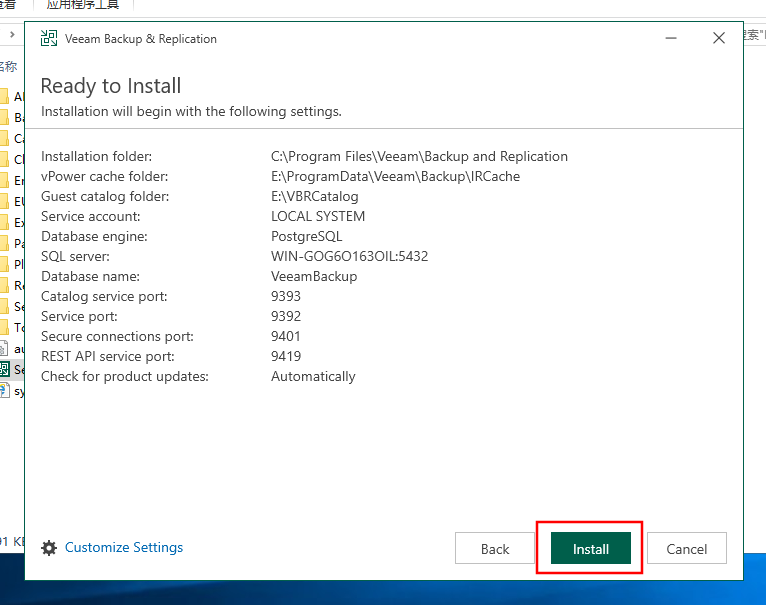Select the Check for product updates label

125,377
